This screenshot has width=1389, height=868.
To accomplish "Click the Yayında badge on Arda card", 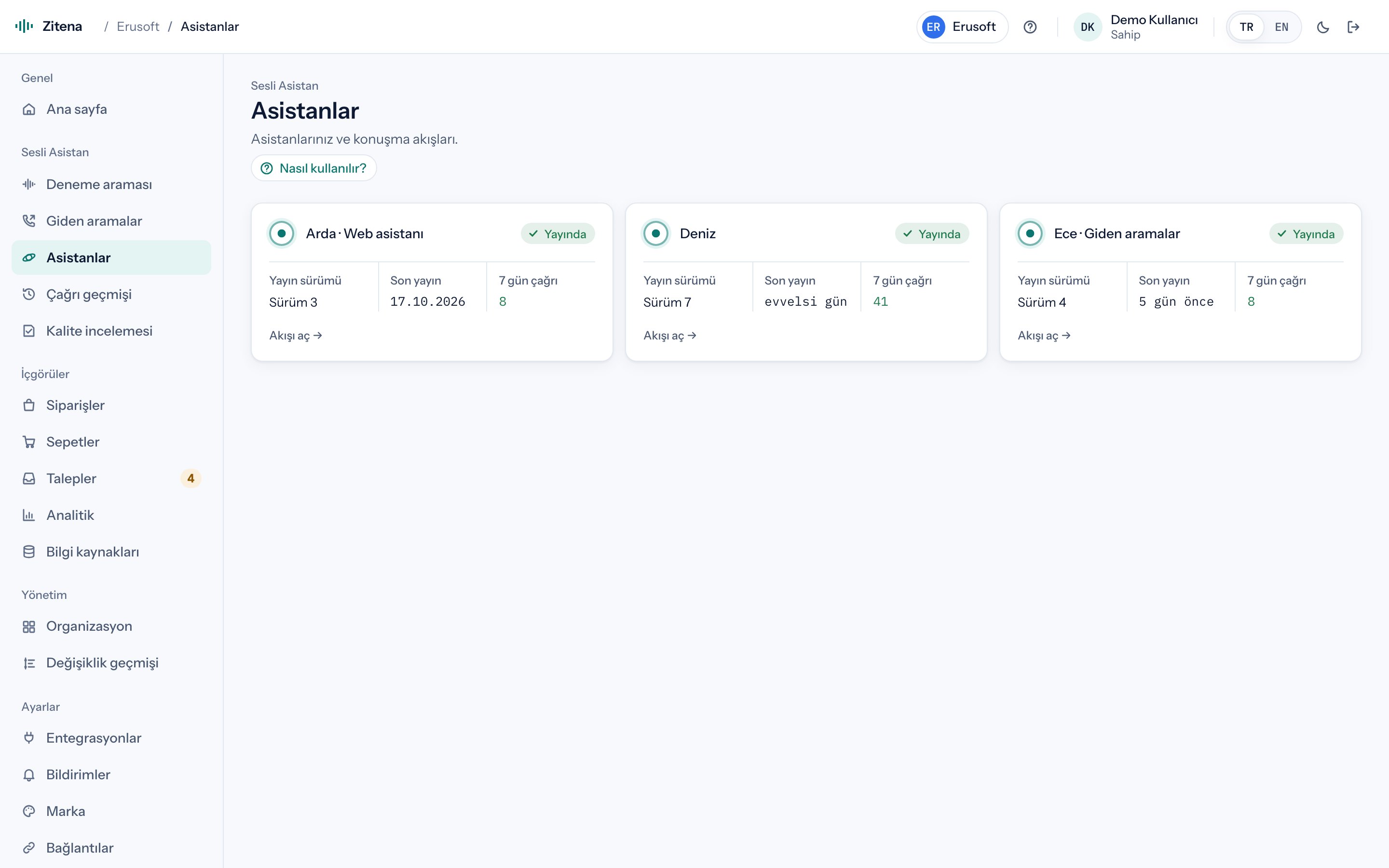I will click(558, 234).
